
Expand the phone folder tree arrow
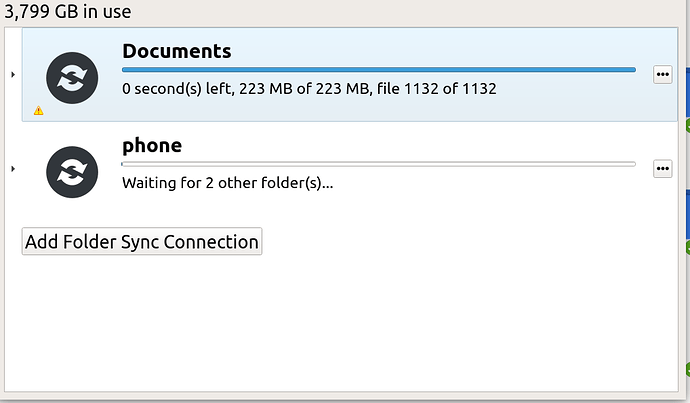point(13,169)
